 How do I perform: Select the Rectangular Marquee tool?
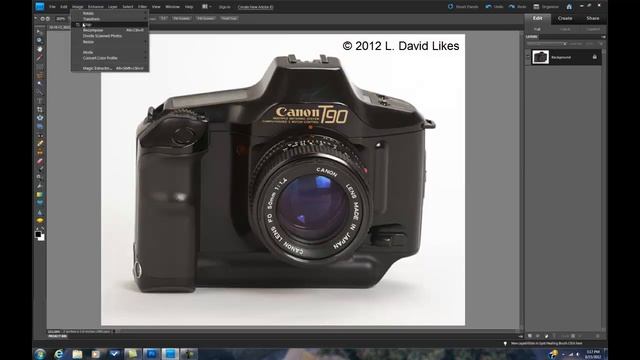[x=40, y=66]
